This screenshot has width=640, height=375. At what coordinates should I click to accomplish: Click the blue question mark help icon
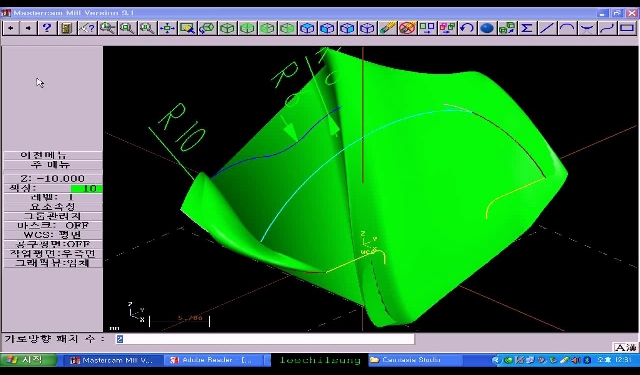coord(47,28)
